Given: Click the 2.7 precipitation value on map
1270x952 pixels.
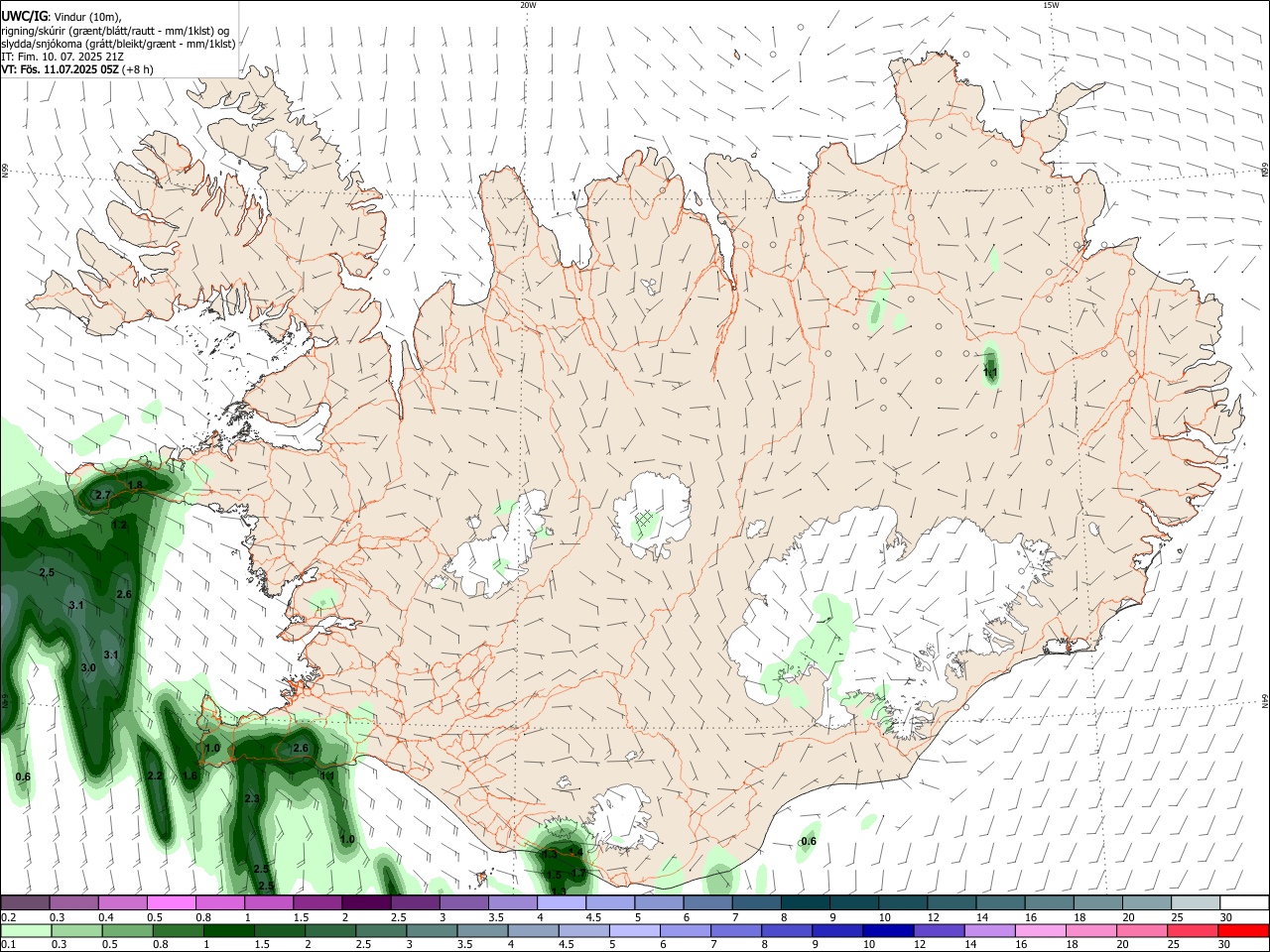Looking at the screenshot, I should (x=103, y=495).
